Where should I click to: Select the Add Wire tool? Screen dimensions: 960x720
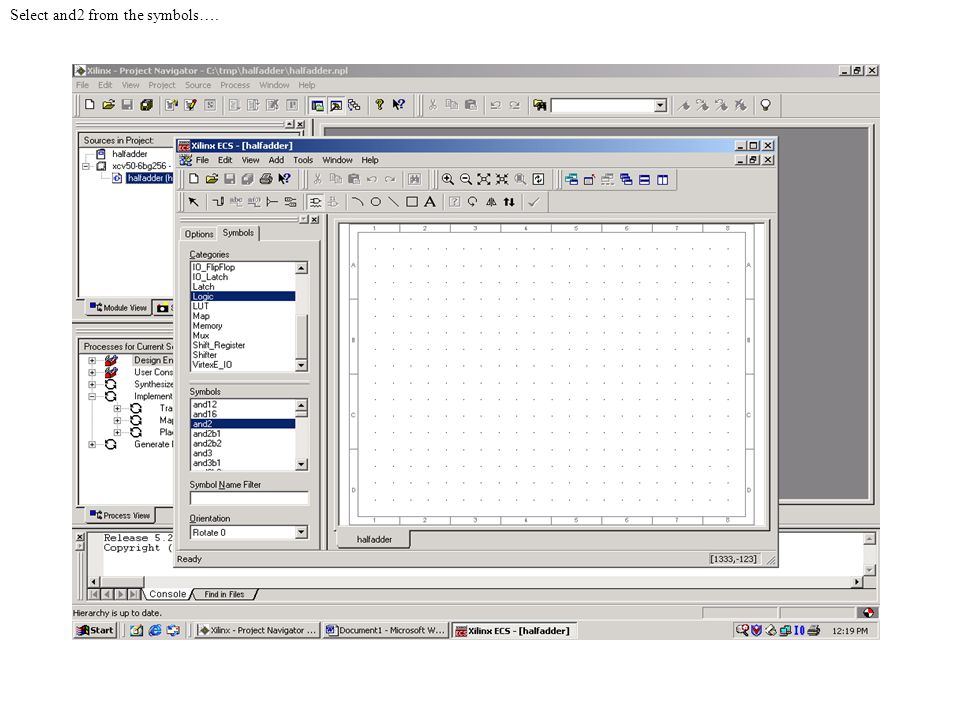[x=218, y=201]
